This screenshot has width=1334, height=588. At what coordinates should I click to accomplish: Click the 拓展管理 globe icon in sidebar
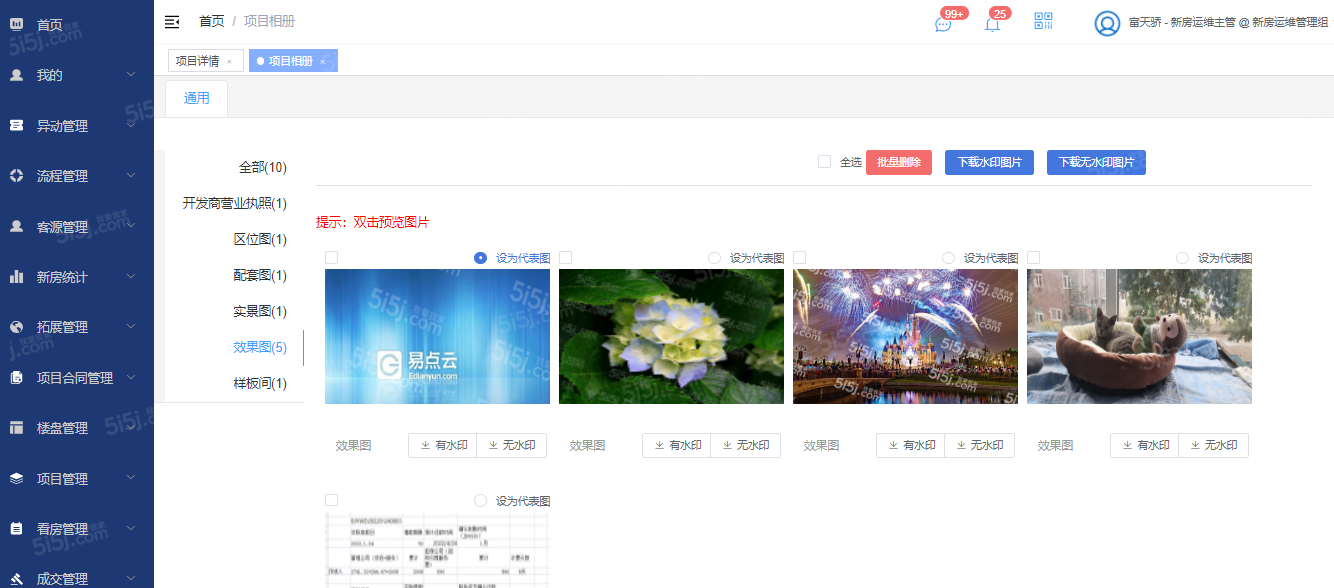tap(16, 327)
